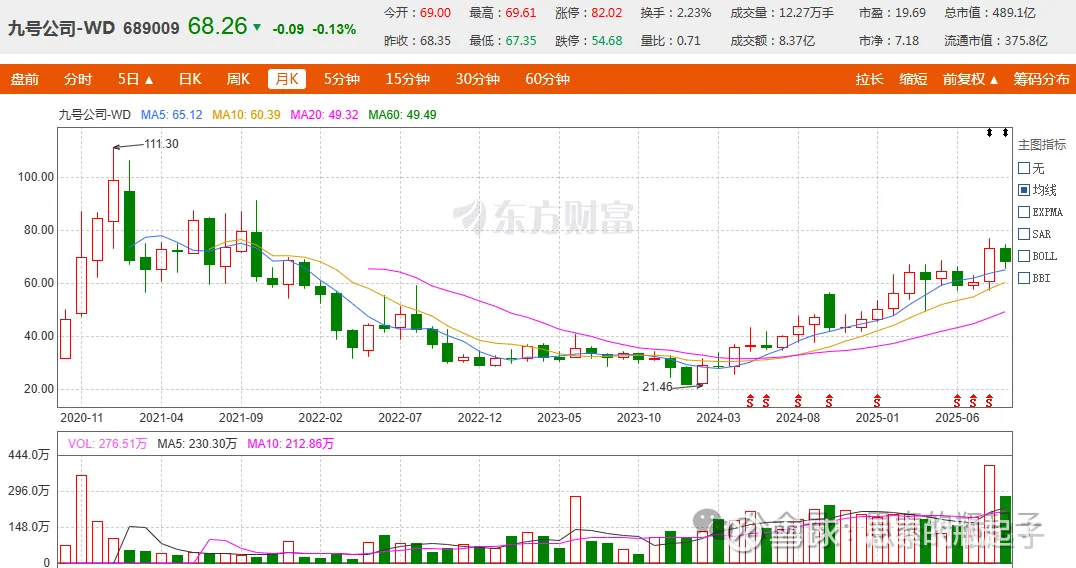Expand the 5日 period dropdown
The width and height of the screenshot is (1076, 568).
pos(135,79)
